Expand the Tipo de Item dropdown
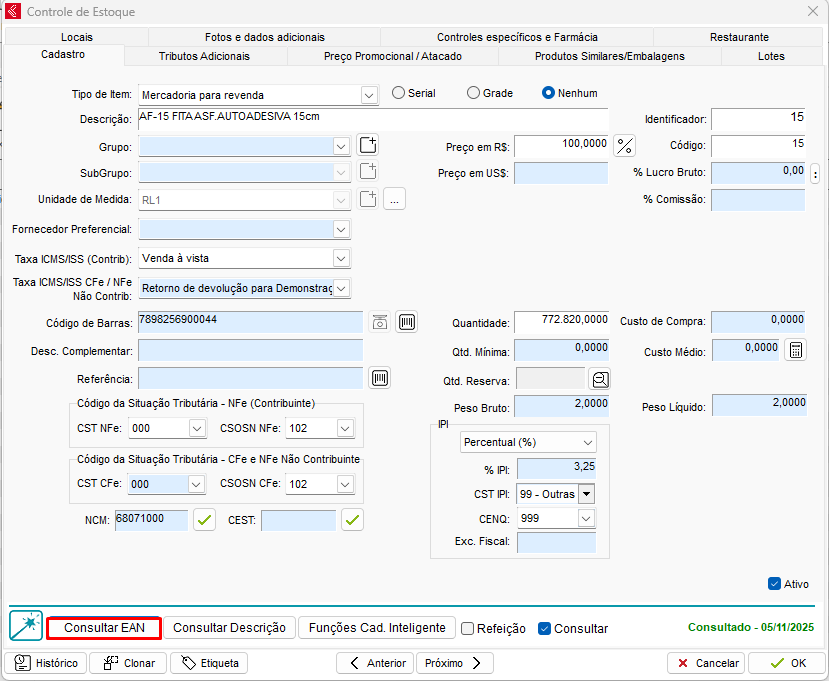Viewport: 829px width, 681px height. [x=369, y=95]
